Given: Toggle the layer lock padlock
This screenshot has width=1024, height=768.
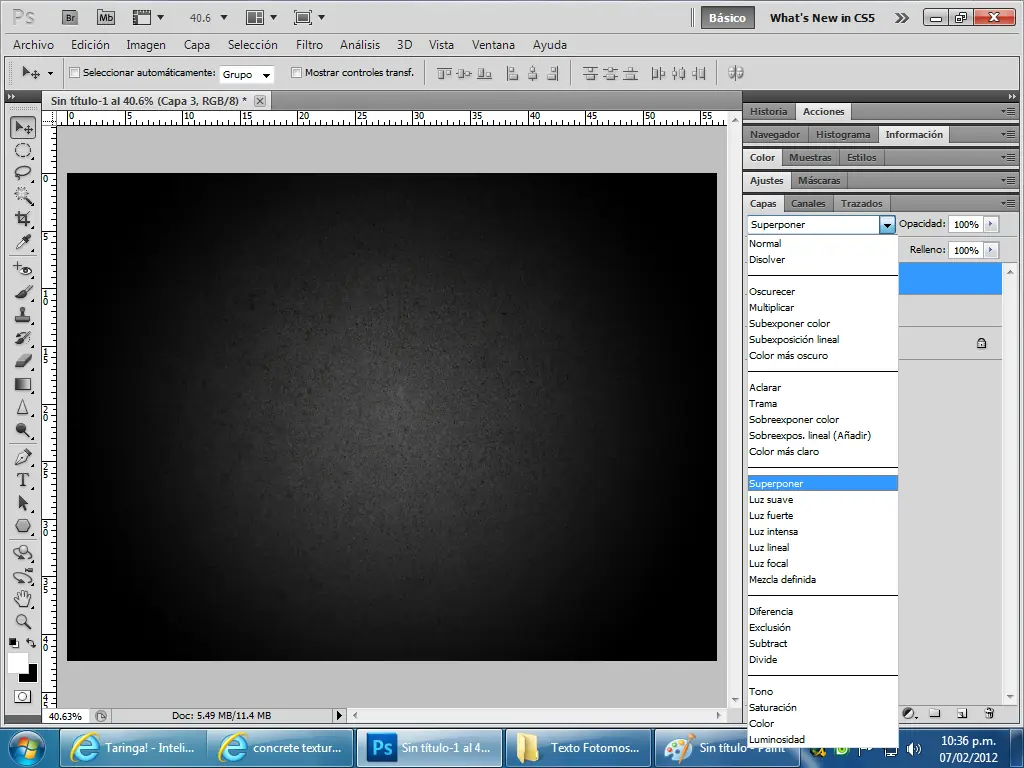Looking at the screenshot, I should 983,342.
